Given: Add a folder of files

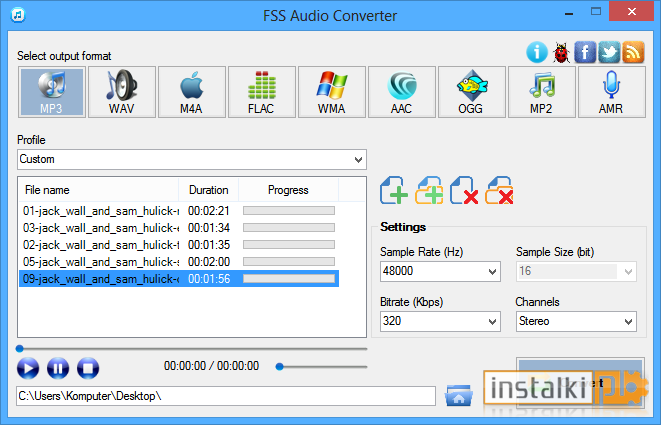Looking at the screenshot, I should (429, 191).
